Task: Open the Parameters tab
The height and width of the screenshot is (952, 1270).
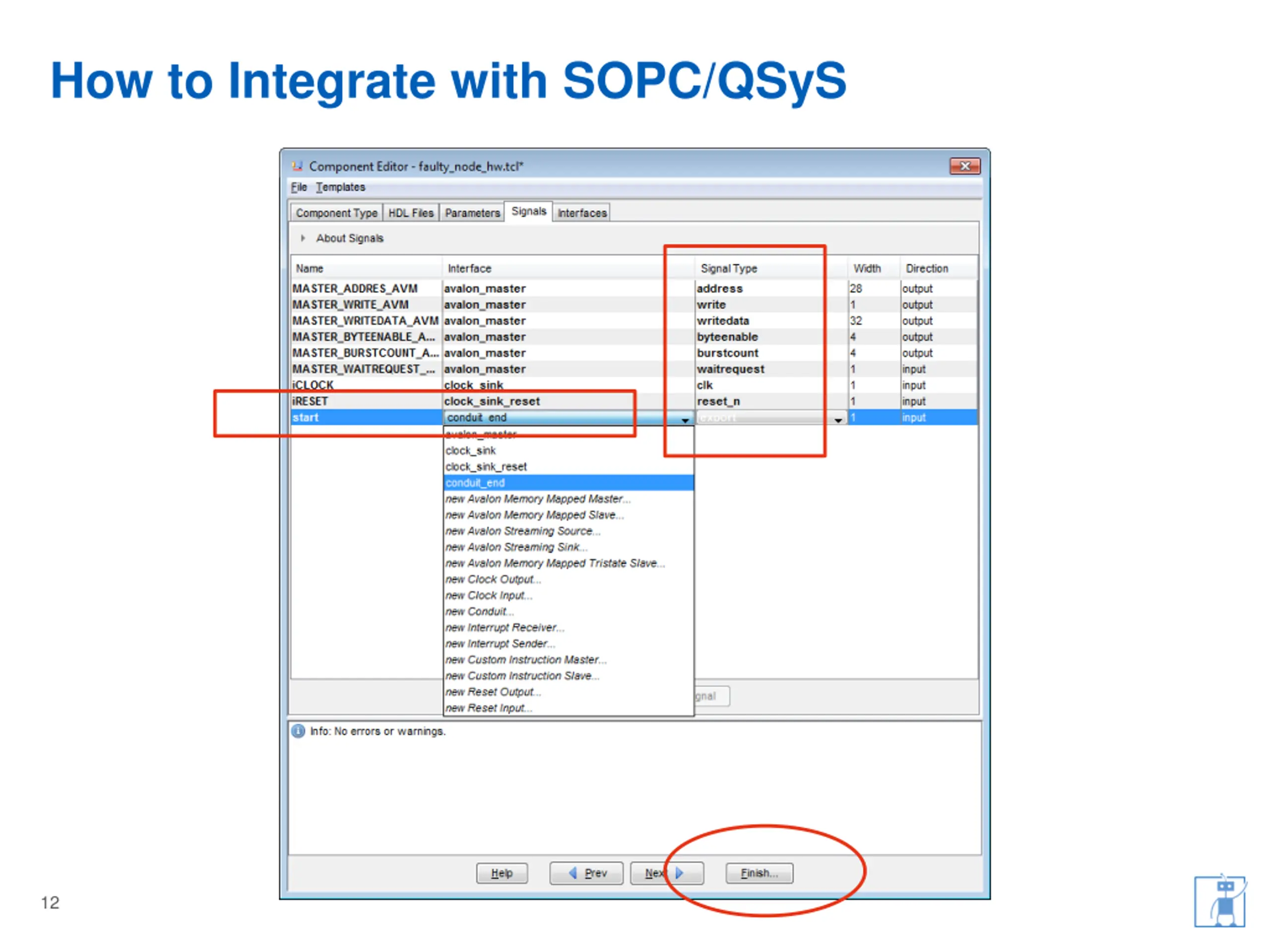Action: click(x=472, y=213)
